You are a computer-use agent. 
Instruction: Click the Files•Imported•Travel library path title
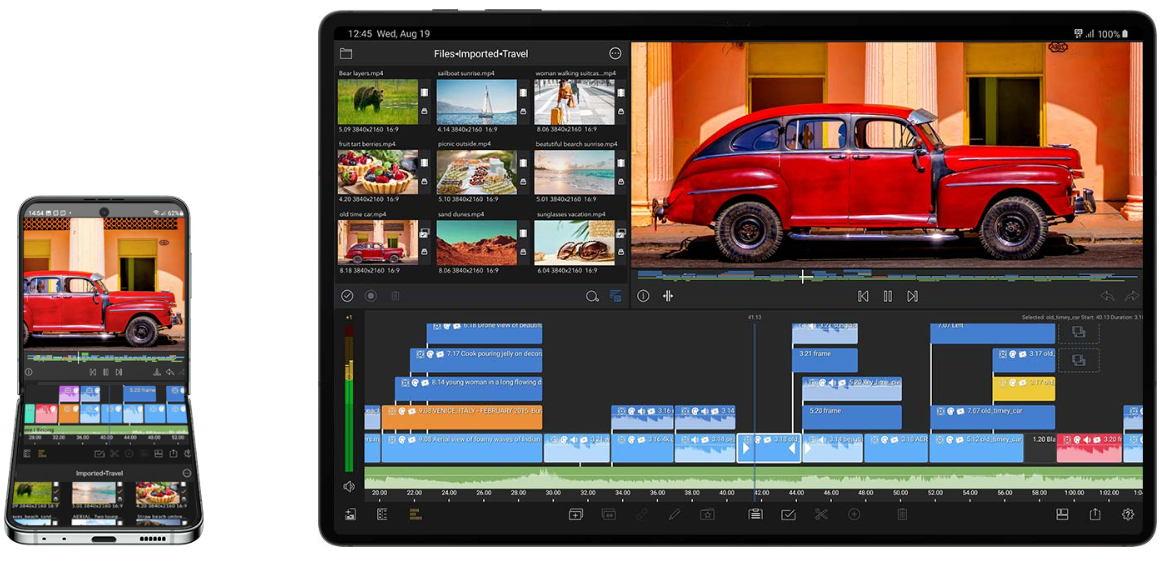click(481, 54)
